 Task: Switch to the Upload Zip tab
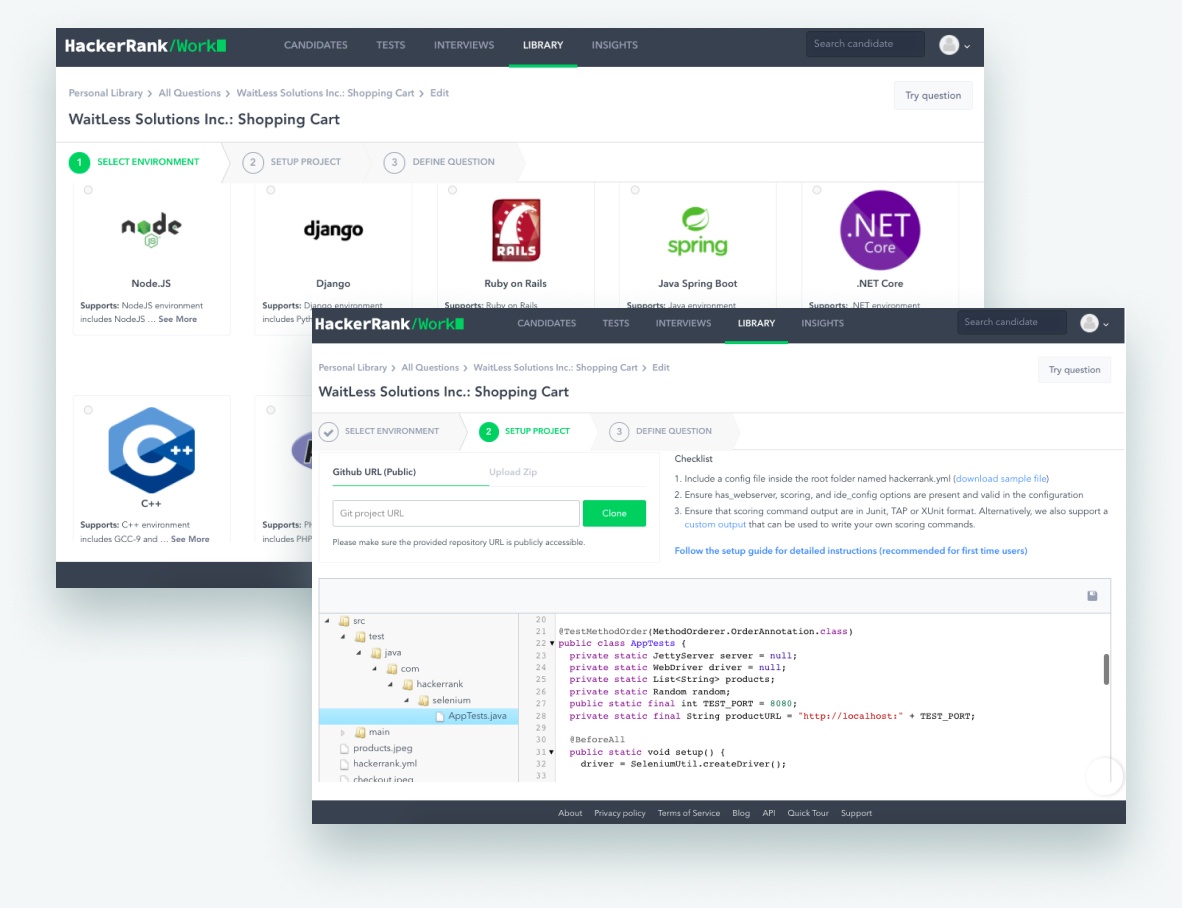point(513,472)
